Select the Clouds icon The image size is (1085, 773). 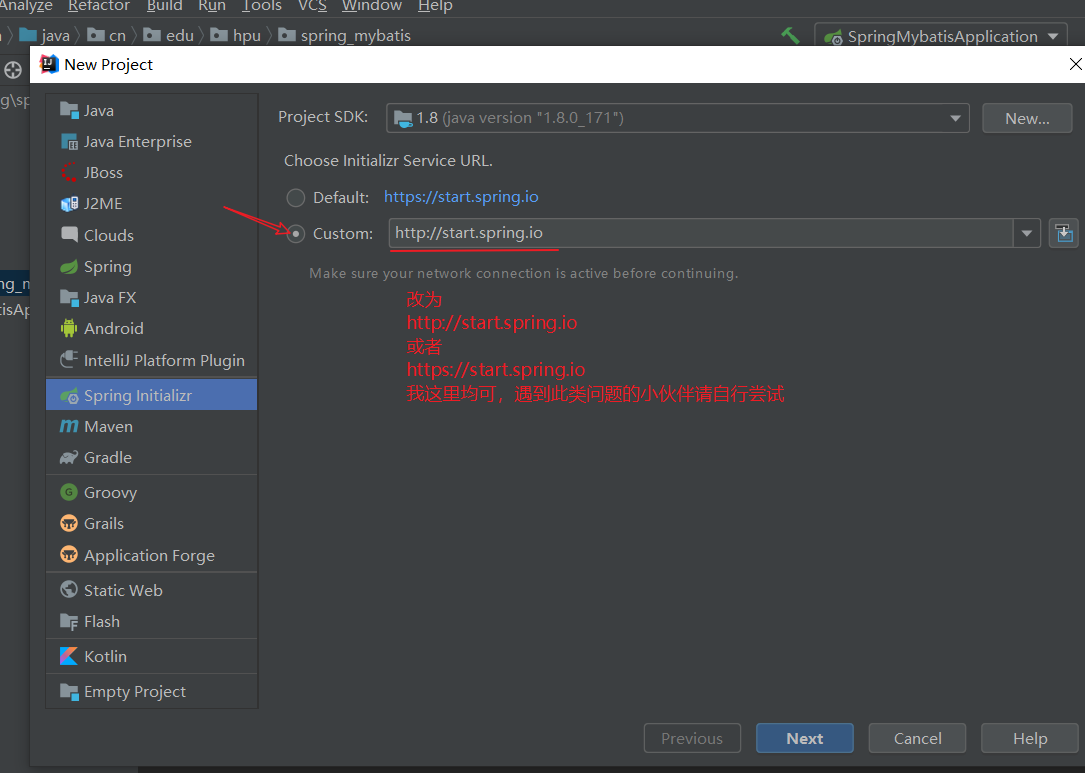(69, 235)
